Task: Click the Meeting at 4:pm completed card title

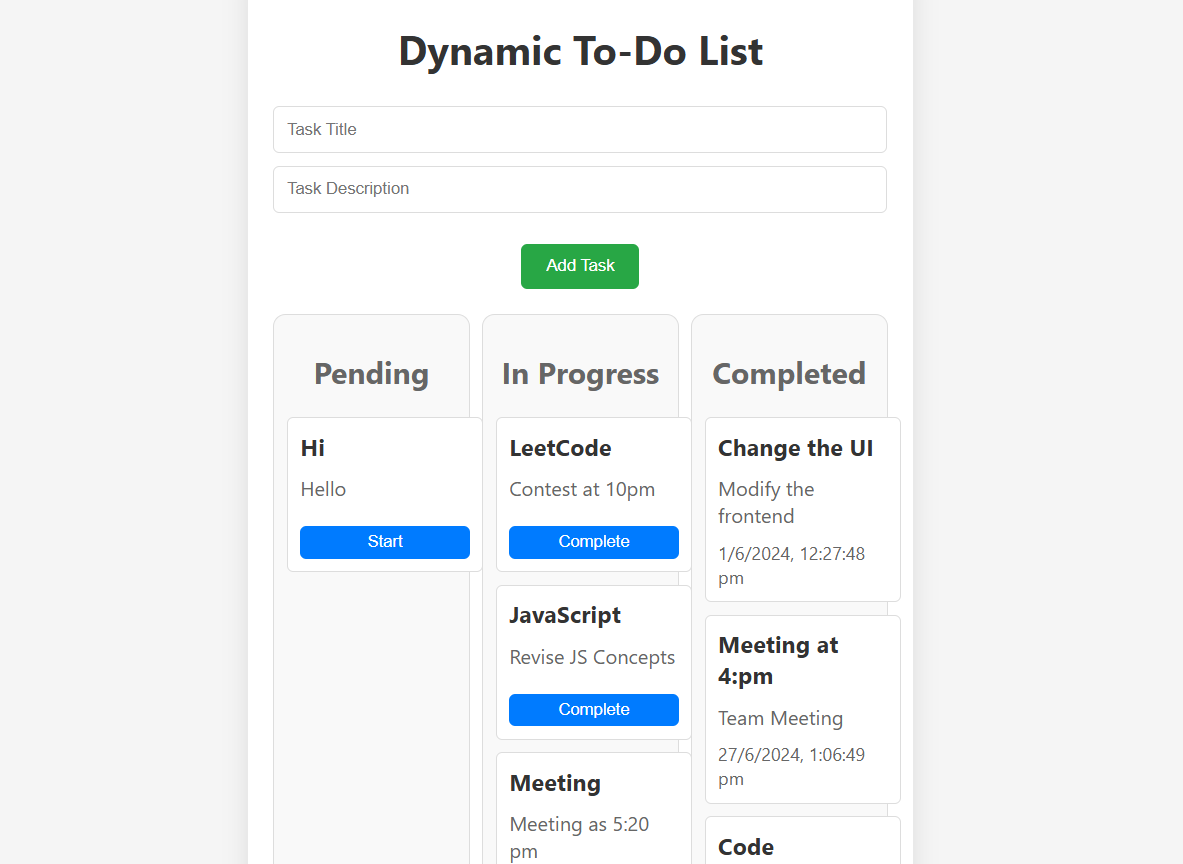Action: tap(779, 661)
